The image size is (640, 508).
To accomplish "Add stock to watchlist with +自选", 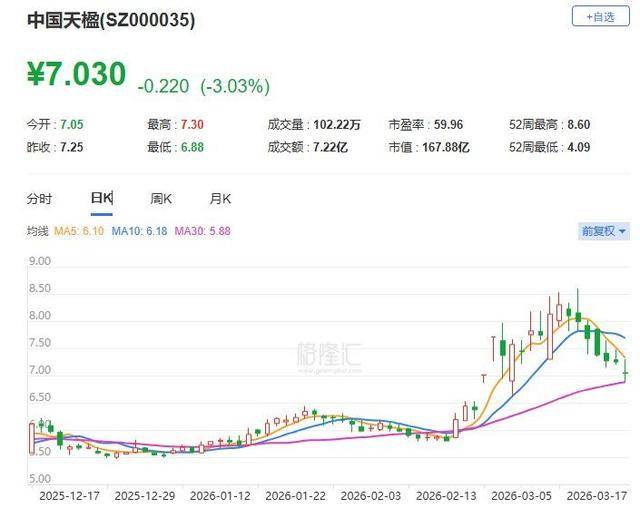I will pyautogui.click(x=600, y=17).
